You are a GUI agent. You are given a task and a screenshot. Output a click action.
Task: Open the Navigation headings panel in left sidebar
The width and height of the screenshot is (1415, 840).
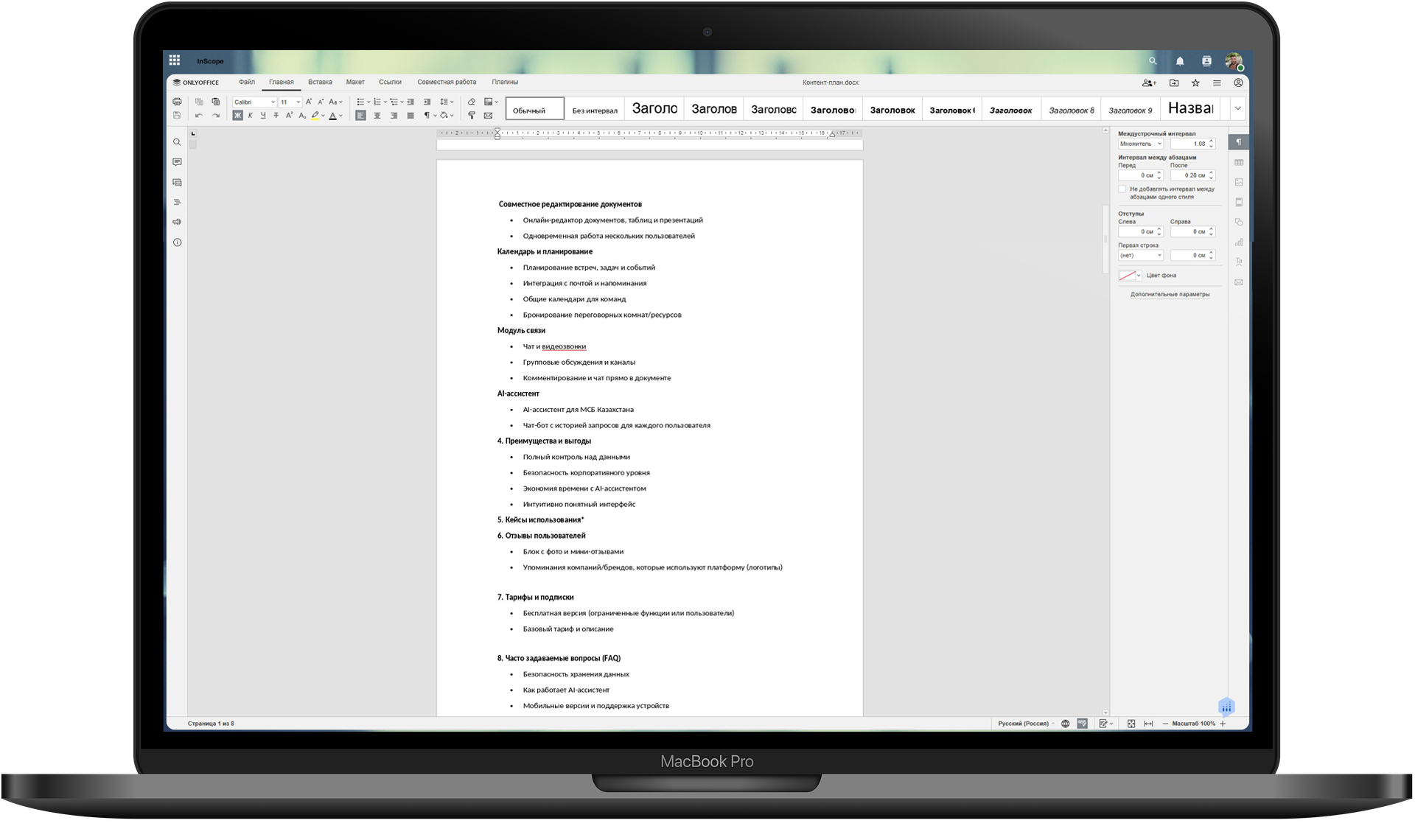click(x=177, y=202)
